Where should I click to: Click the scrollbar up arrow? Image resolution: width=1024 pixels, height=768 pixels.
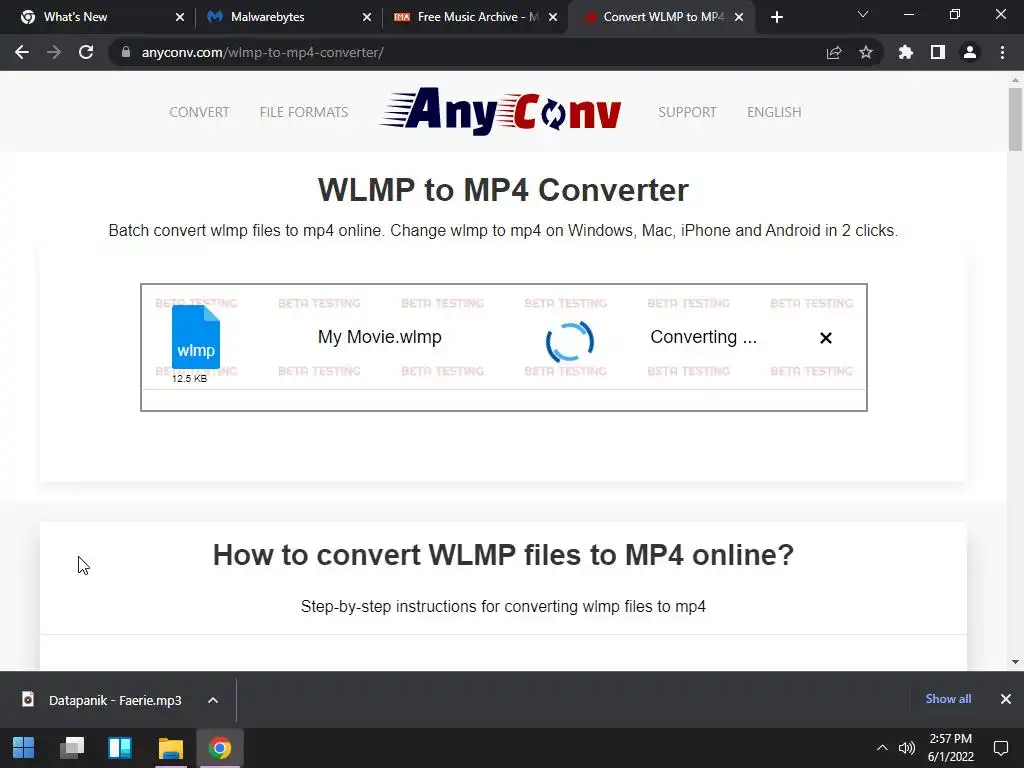click(x=1015, y=80)
